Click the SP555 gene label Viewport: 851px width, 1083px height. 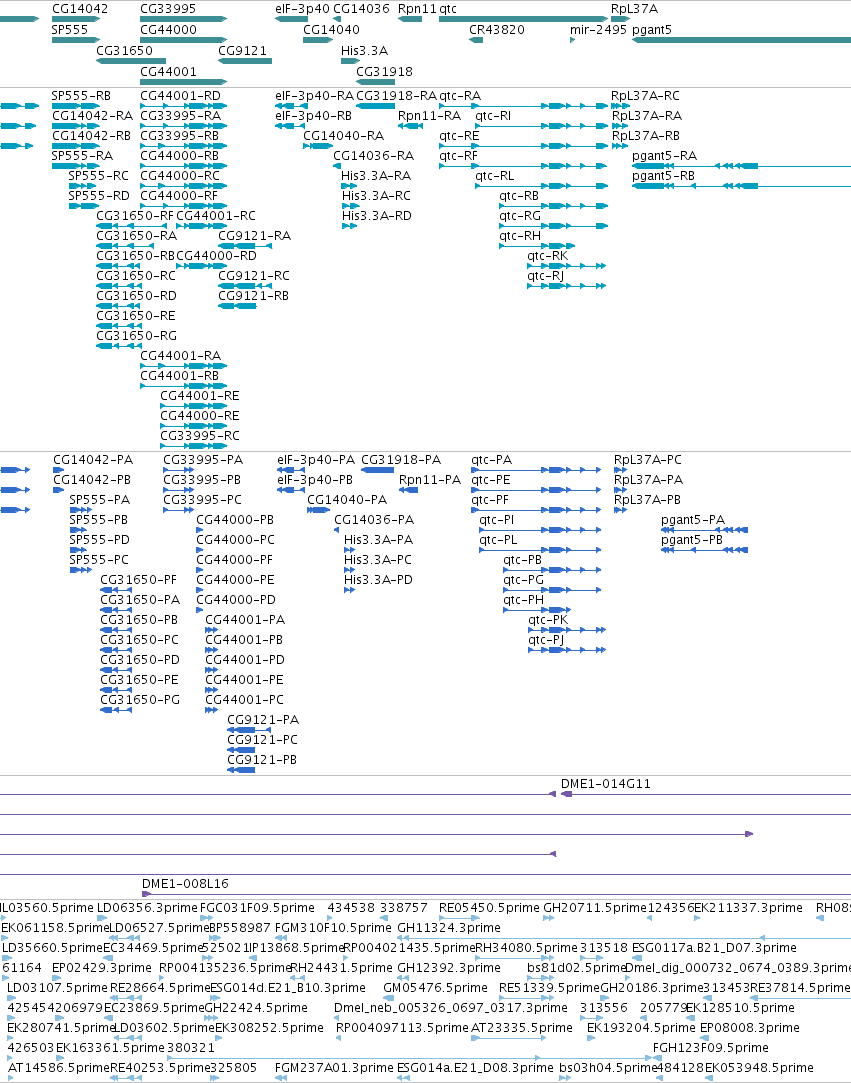point(70,30)
